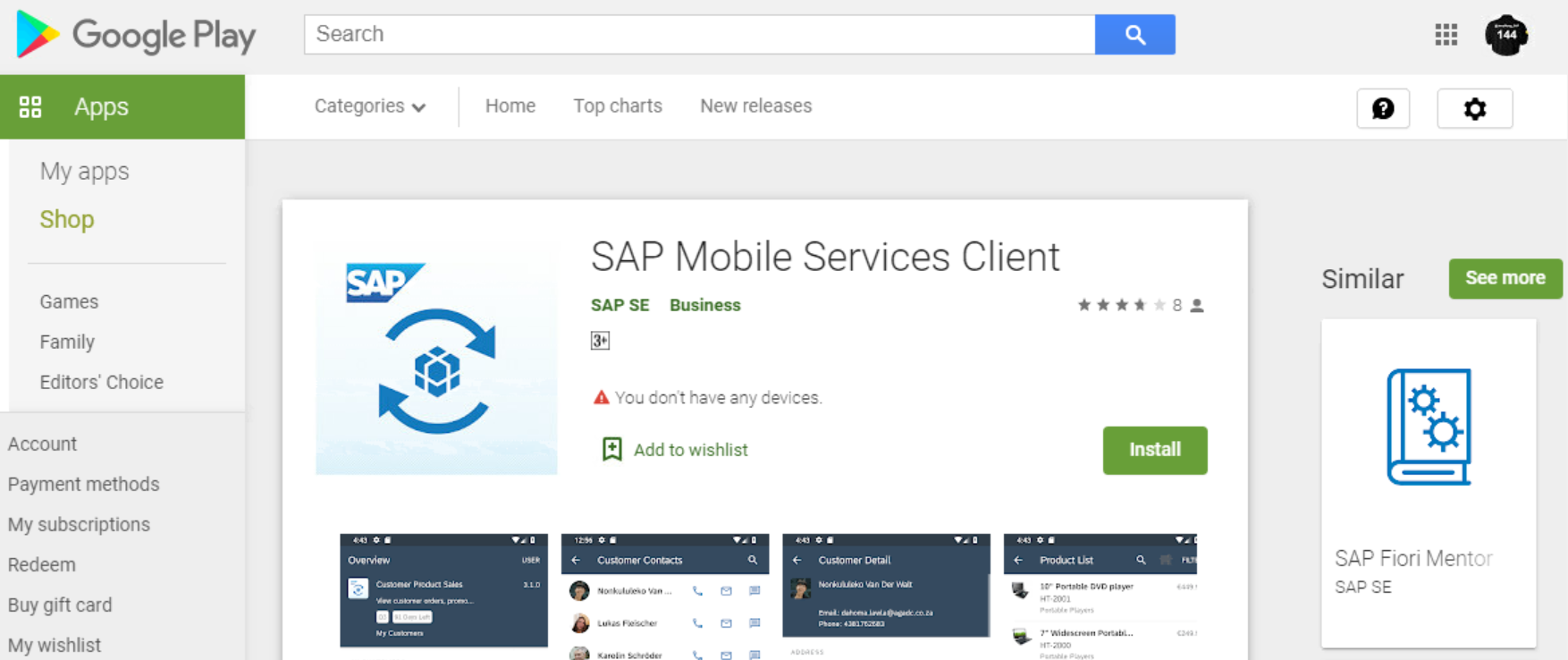The width and height of the screenshot is (1568, 660).
Task: Open the SAP SE developer link
Action: (x=620, y=305)
